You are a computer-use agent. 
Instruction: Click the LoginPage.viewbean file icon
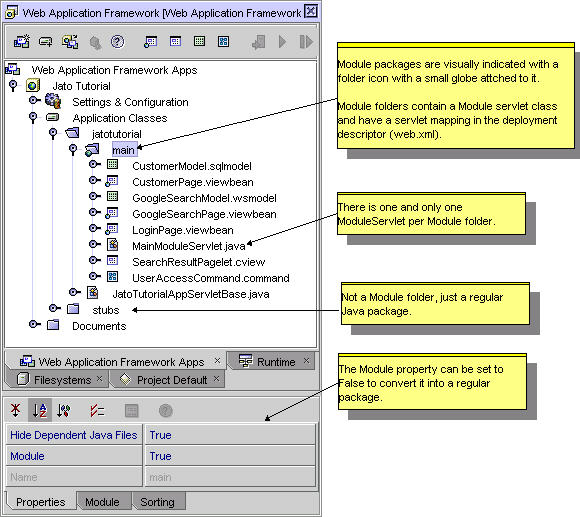point(112,229)
